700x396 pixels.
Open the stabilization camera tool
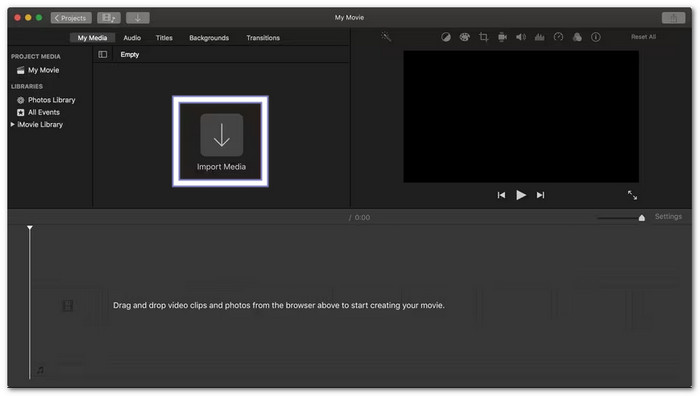pyautogui.click(x=502, y=37)
